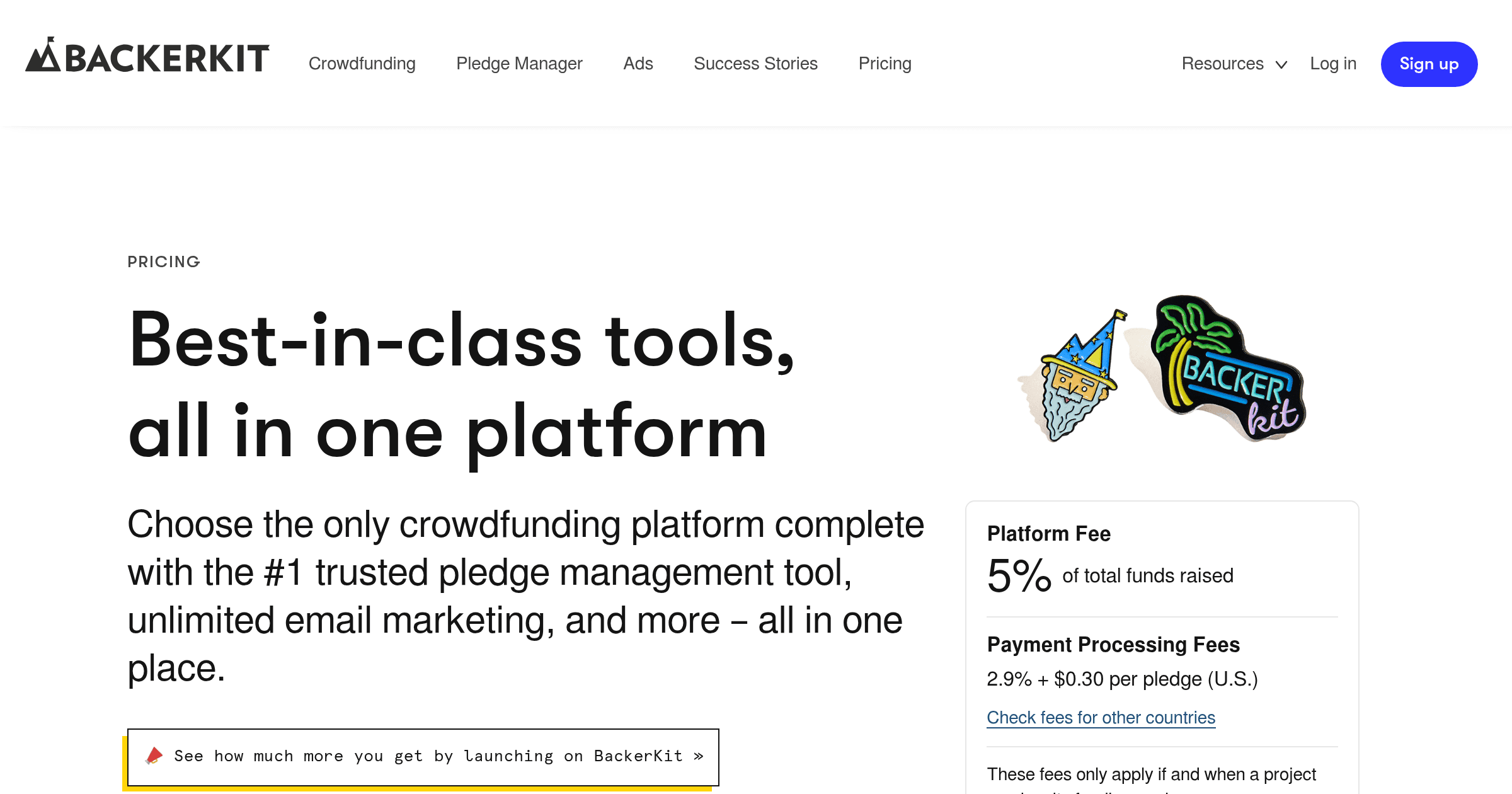Go to Pledge Manager page
Viewport: 1512px width, 794px height.
pyautogui.click(x=519, y=64)
